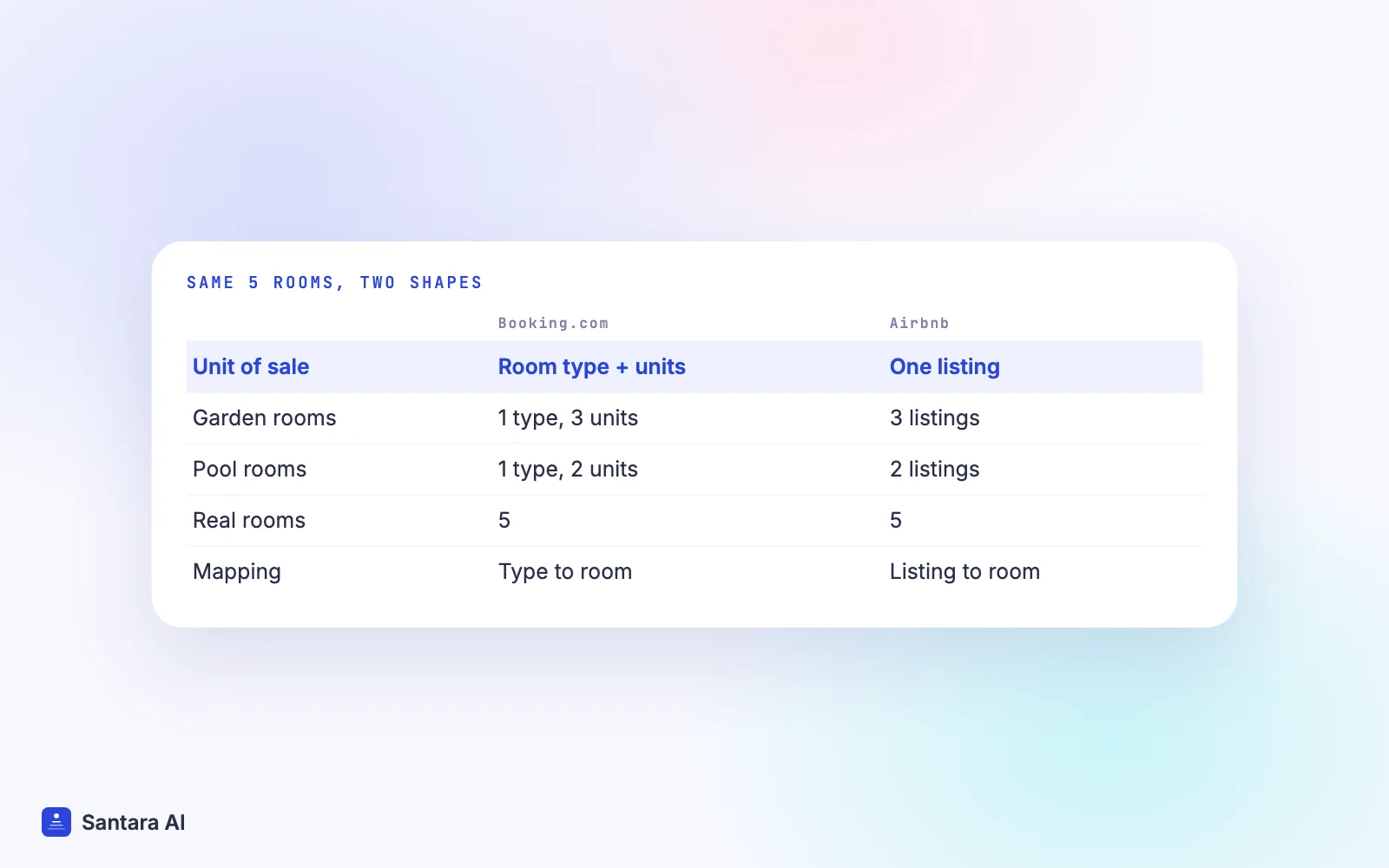The width and height of the screenshot is (1389, 868).
Task: Select the 'SAME 5 ROOMS, TWO SHAPES' heading
Action: 334,283
